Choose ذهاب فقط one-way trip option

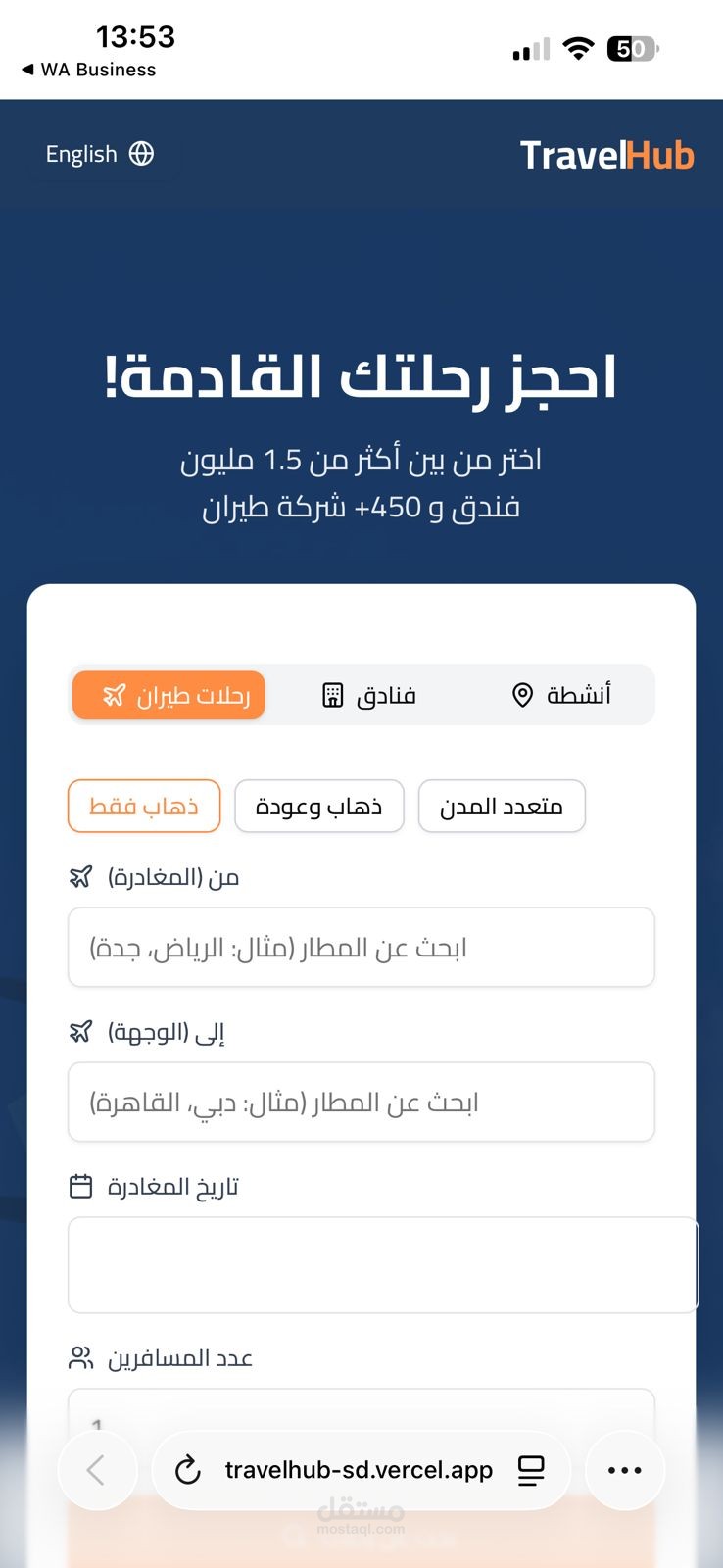coord(144,807)
